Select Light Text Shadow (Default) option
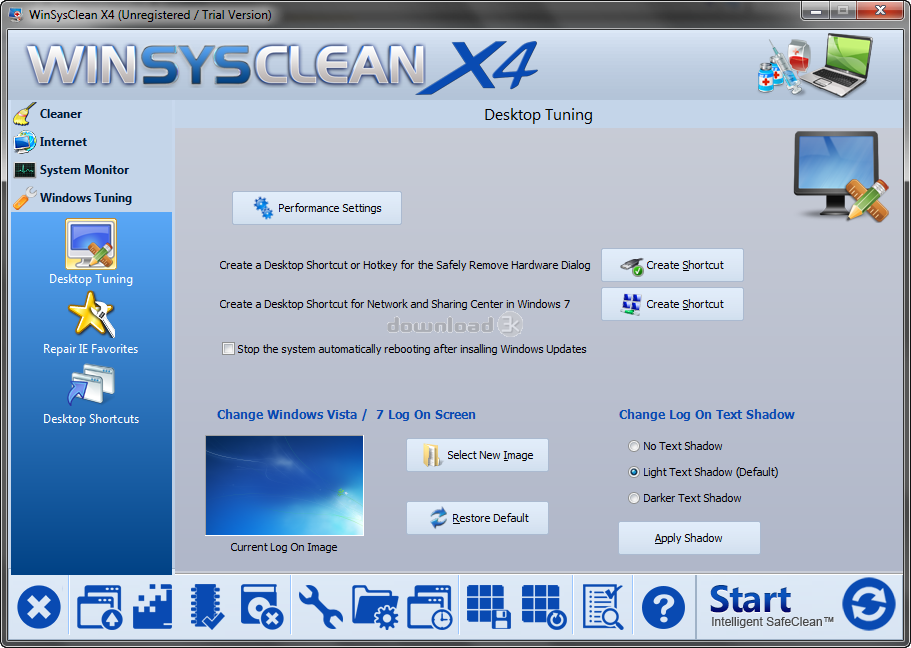Screen dimensions: 911x648 pyautogui.click(x=634, y=472)
